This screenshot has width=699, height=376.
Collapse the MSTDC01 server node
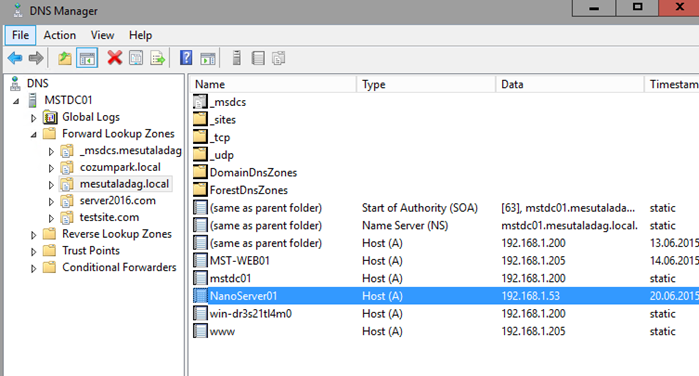tap(16, 101)
